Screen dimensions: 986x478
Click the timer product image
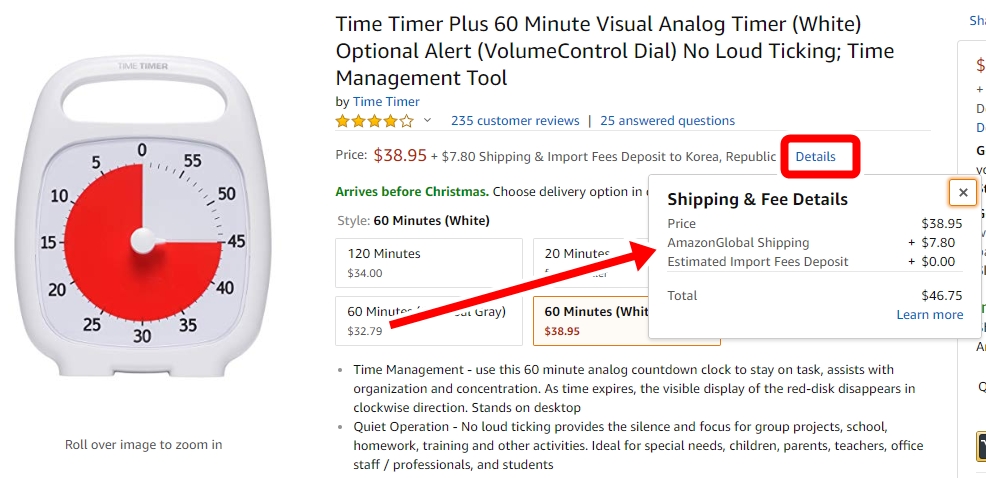[142, 217]
